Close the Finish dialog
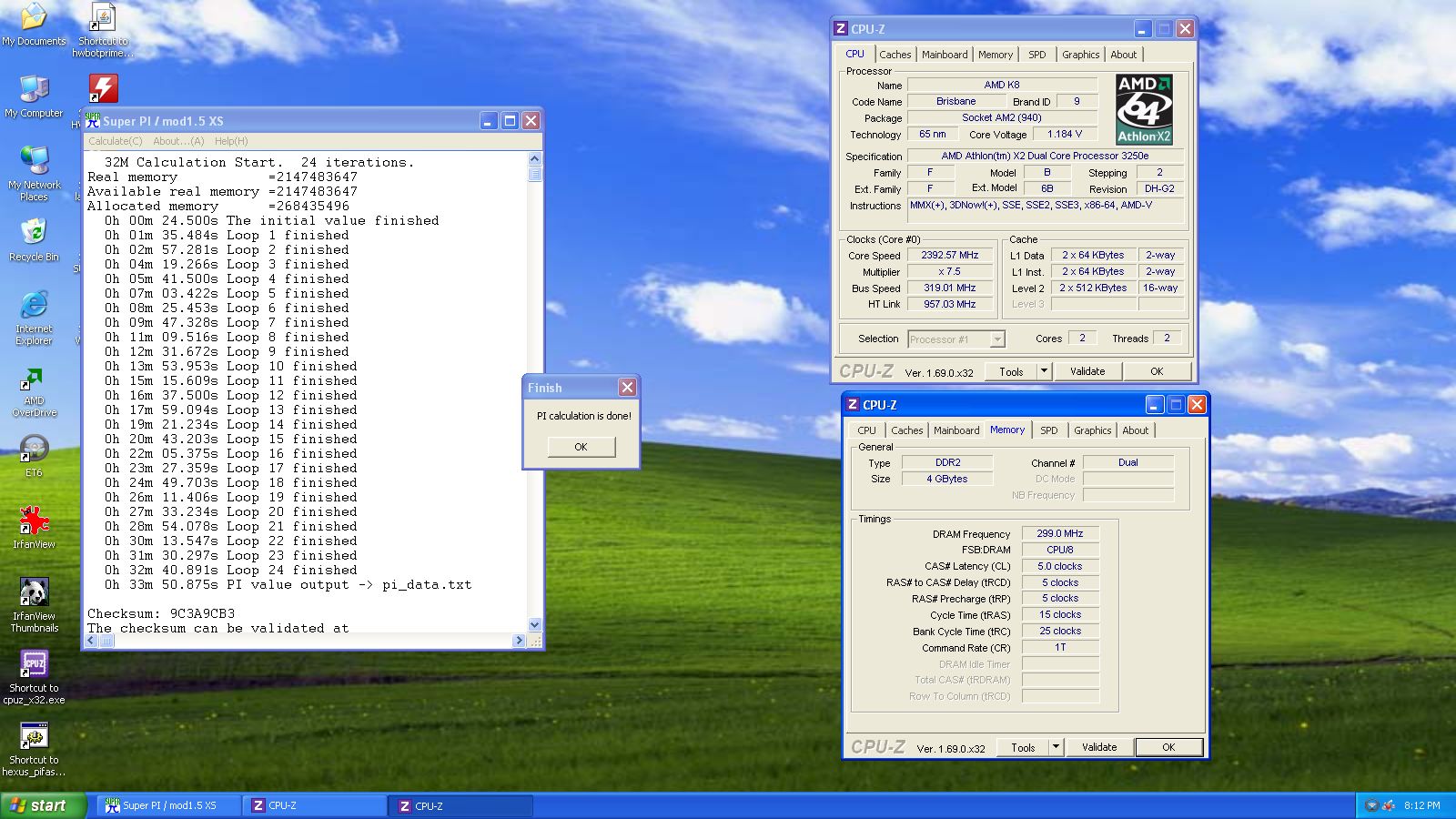1456x819 pixels. [627, 387]
